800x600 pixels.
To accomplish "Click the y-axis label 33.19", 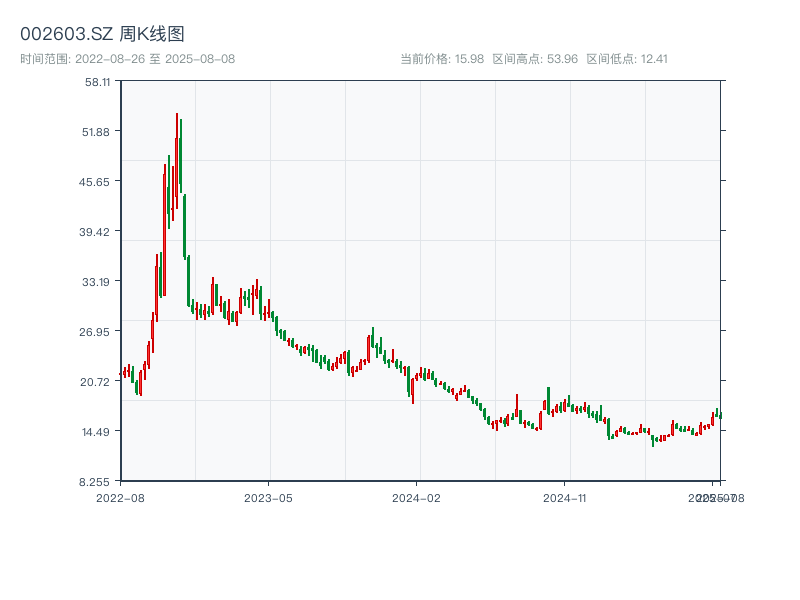I will pos(96,282).
